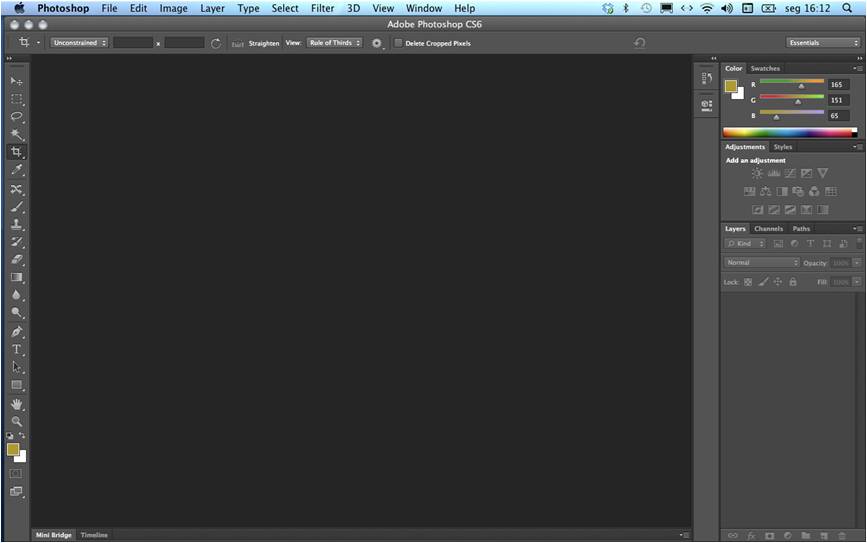Toggle lock transparent pixels

tap(748, 282)
